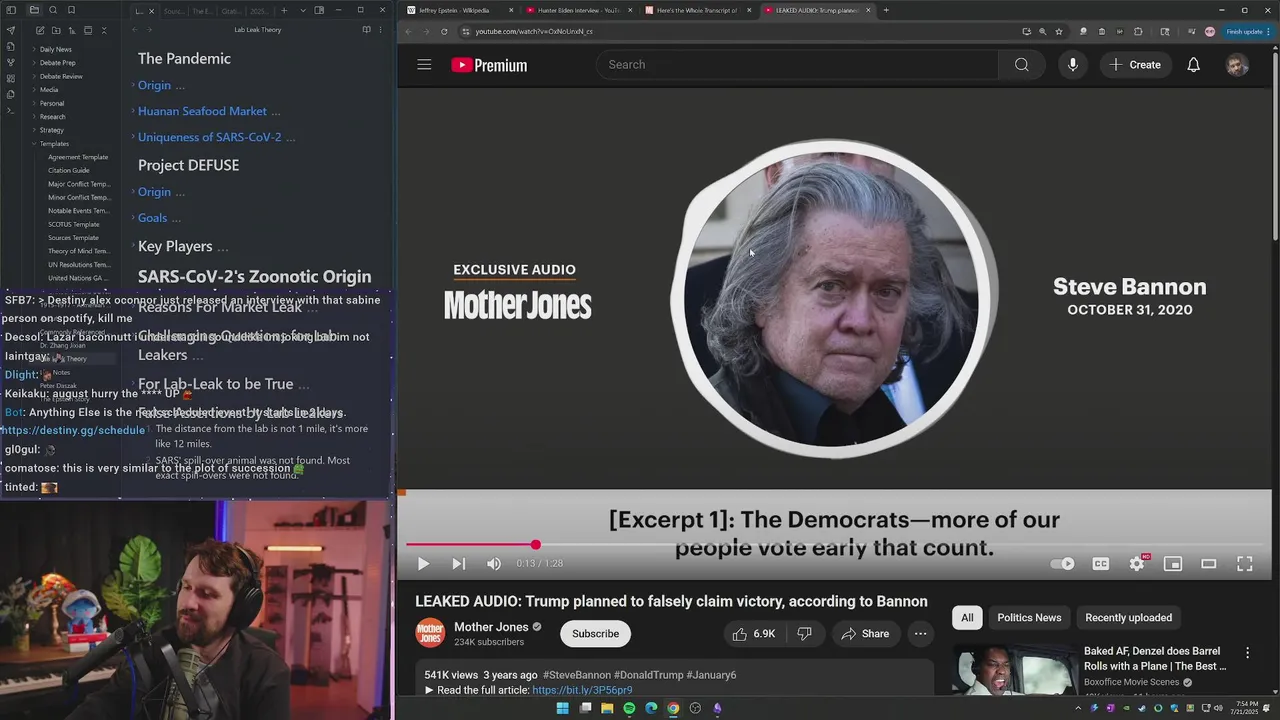Image resolution: width=1280 pixels, height=720 pixels.
Task: Switch to Hunter Biden Interview tab
Action: click(579, 10)
